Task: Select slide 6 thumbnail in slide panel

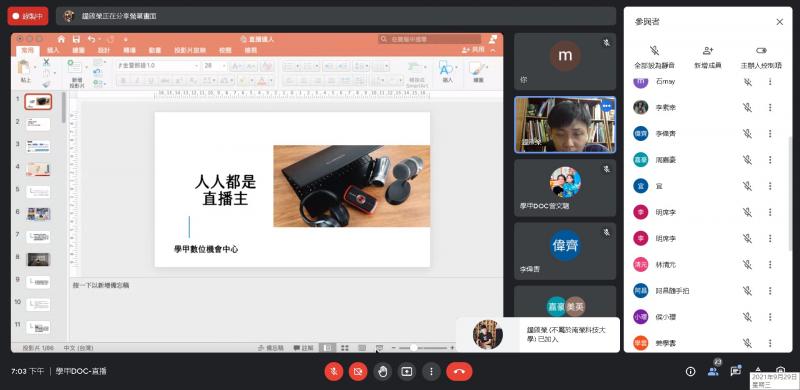Action: coord(38,214)
